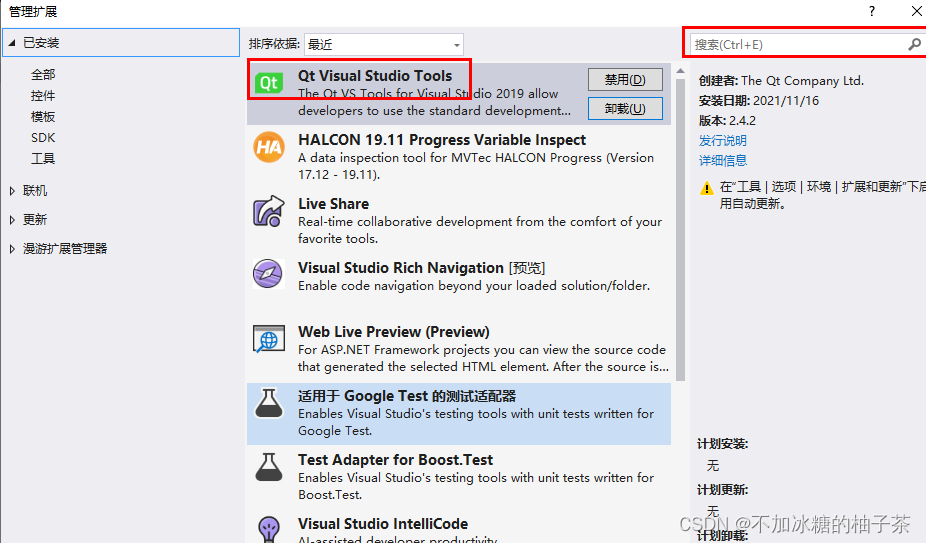Image resolution: width=926 pixels, height=543 pixels.
Task: Click the 创建者 The Qt Company Ltd. text
Action: [781, 81]
